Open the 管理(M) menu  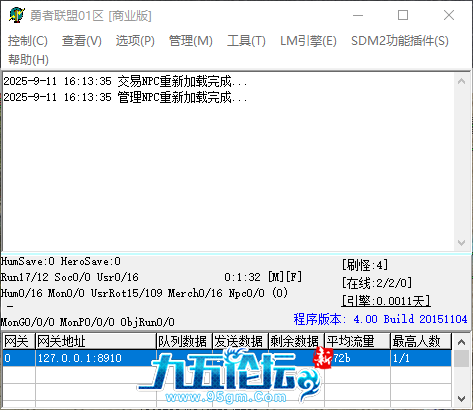(191, 41)
